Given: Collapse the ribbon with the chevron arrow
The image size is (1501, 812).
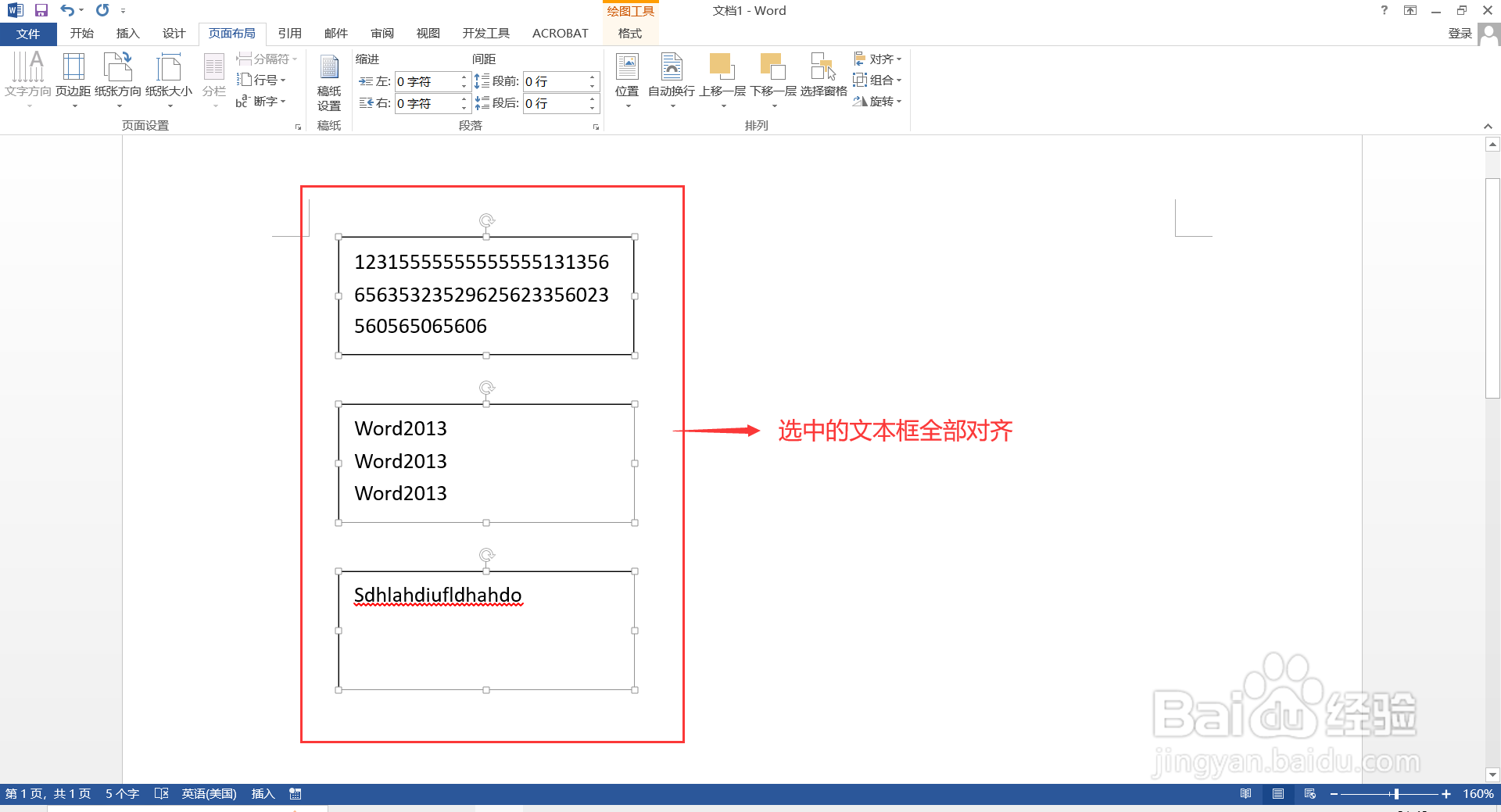Looking at the screenshot, I should pyautogui.click(x=1488, y=126).
